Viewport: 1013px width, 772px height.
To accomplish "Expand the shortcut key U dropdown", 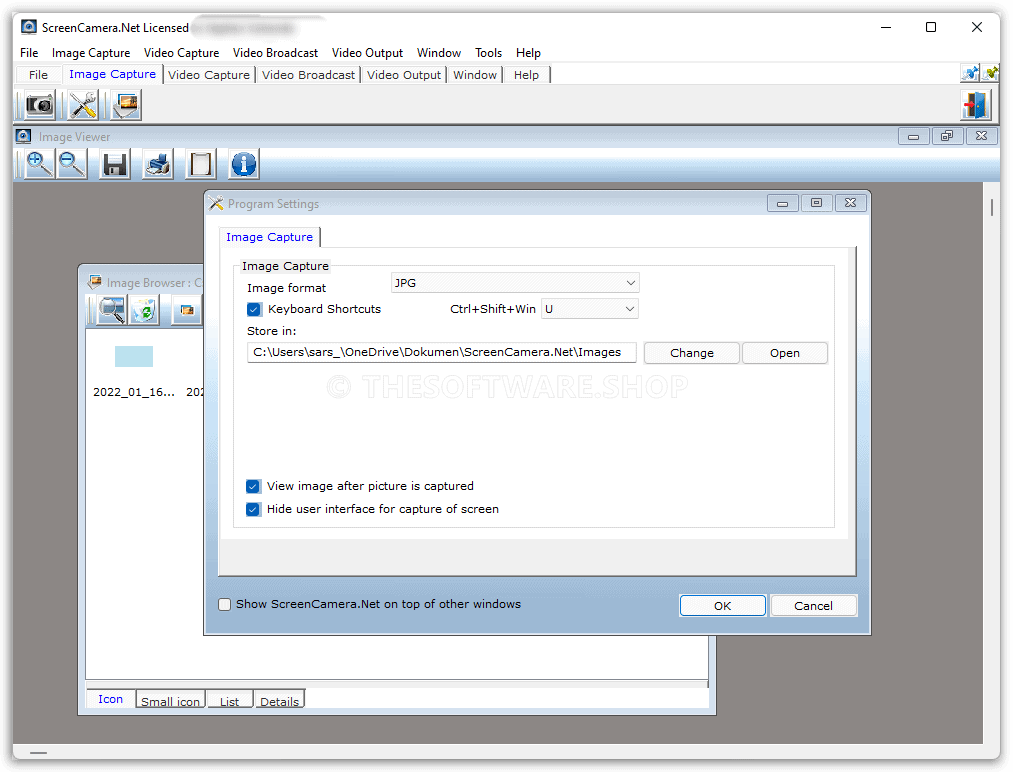I will pyautogui.click(x=589, y=309).
